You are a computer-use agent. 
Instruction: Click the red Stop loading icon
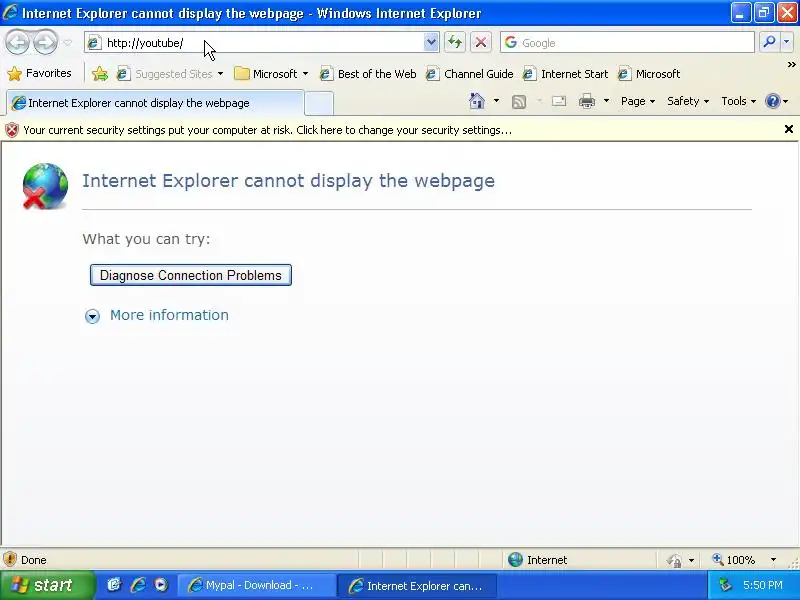coord(481,42)
